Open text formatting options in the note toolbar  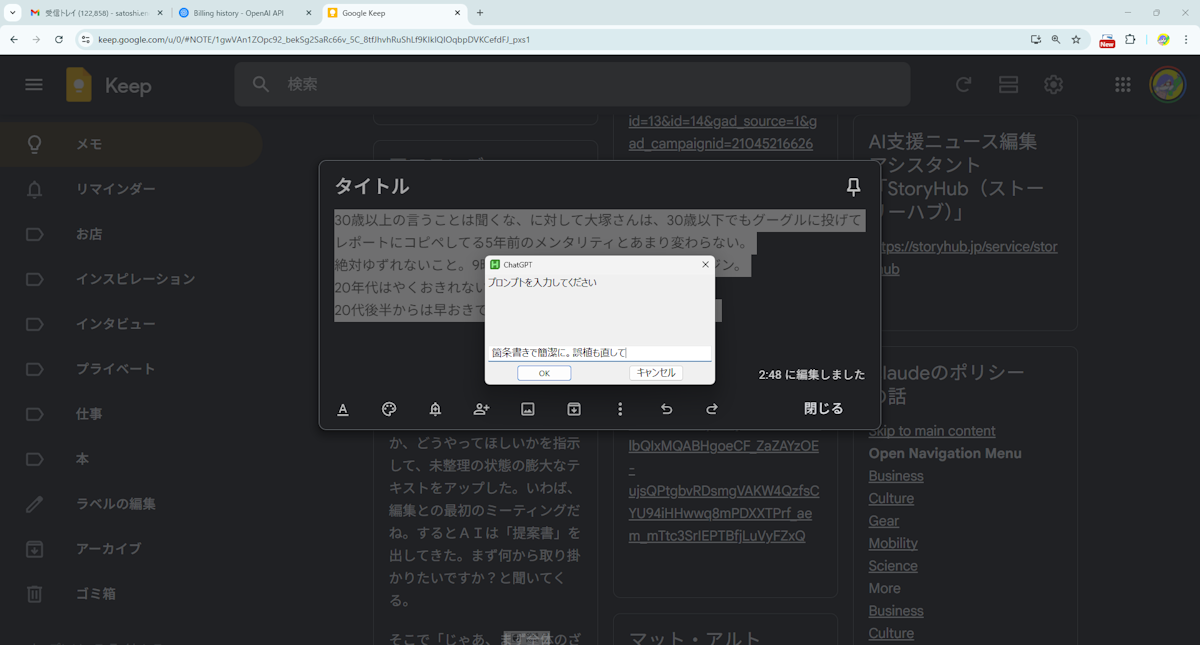343,409
